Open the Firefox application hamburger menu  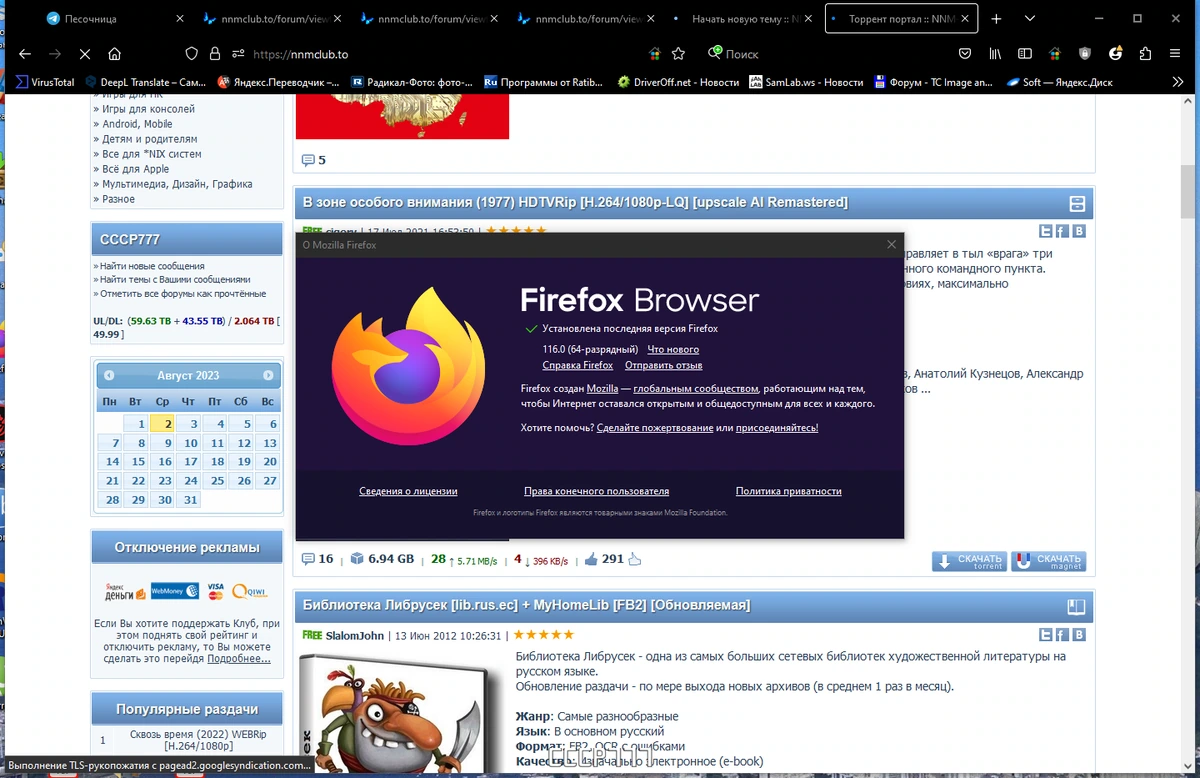click(x=1176, y=54)
